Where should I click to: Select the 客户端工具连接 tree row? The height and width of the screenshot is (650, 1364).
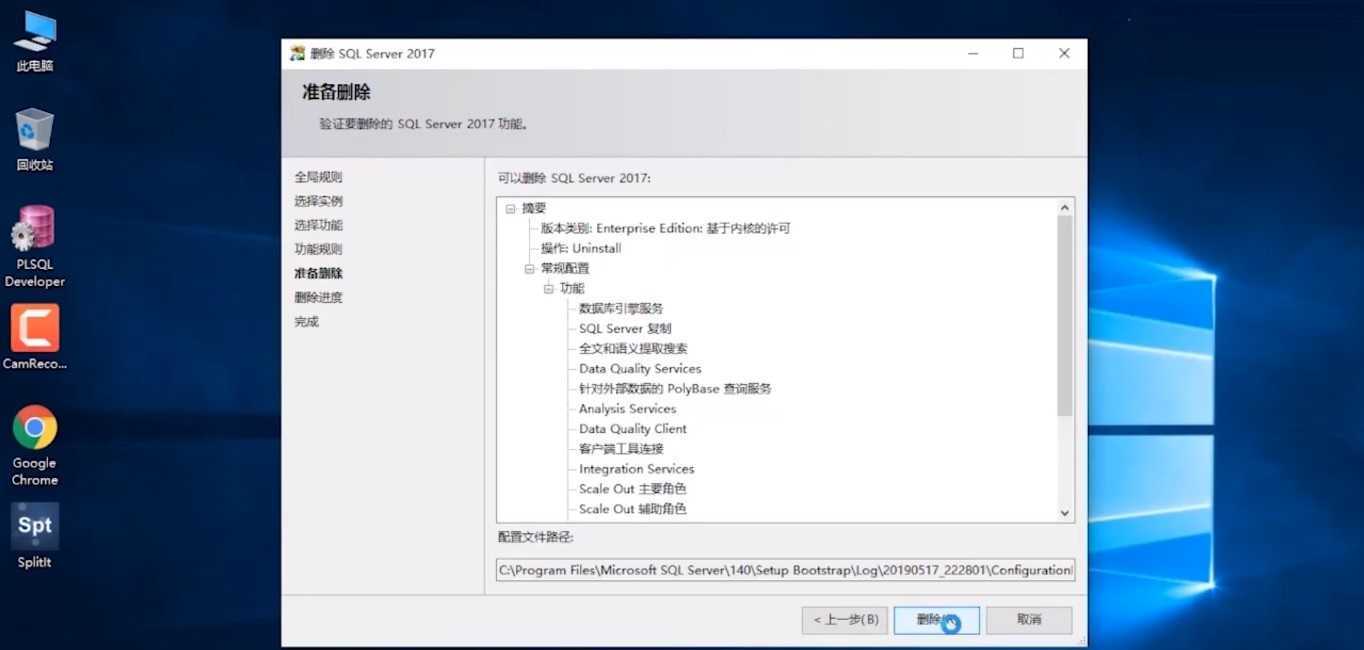(x=621, y=448)
